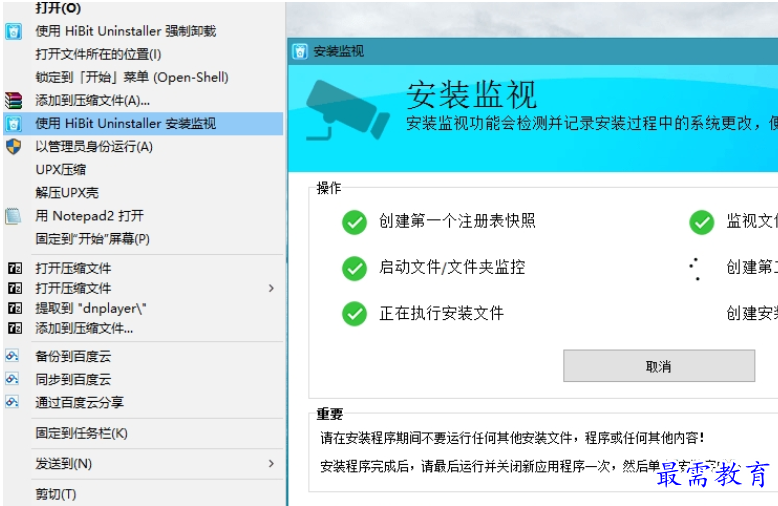Click the 重要 group label
The height and width of the screenshot is (506, 778).
[330, 413]
